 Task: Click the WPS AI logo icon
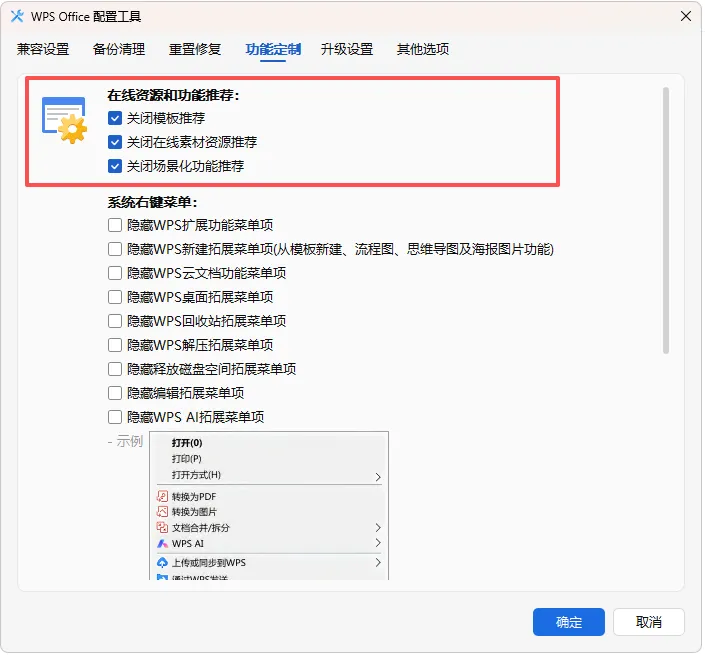pos(162,544)
